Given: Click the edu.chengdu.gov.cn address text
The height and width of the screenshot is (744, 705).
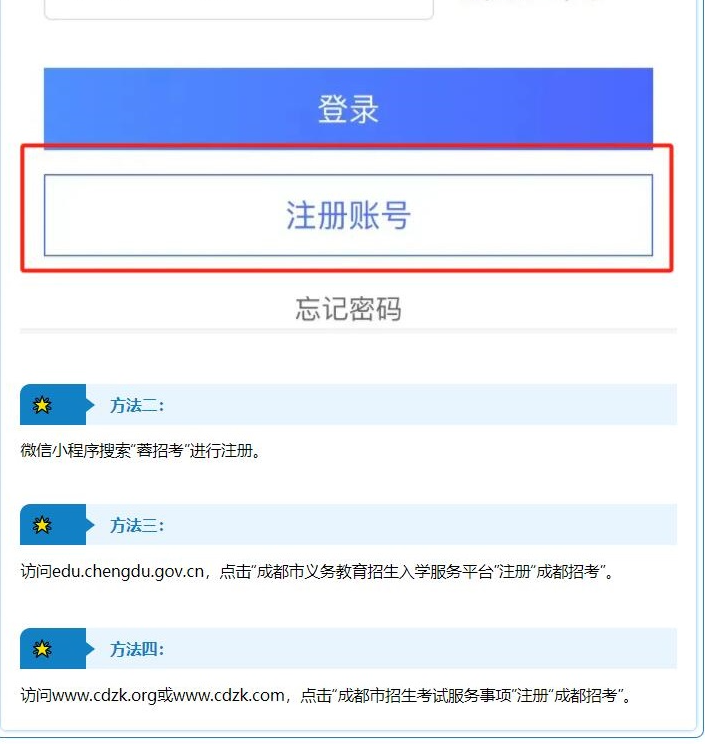Looking at the screenshot, I should [128, 571].
